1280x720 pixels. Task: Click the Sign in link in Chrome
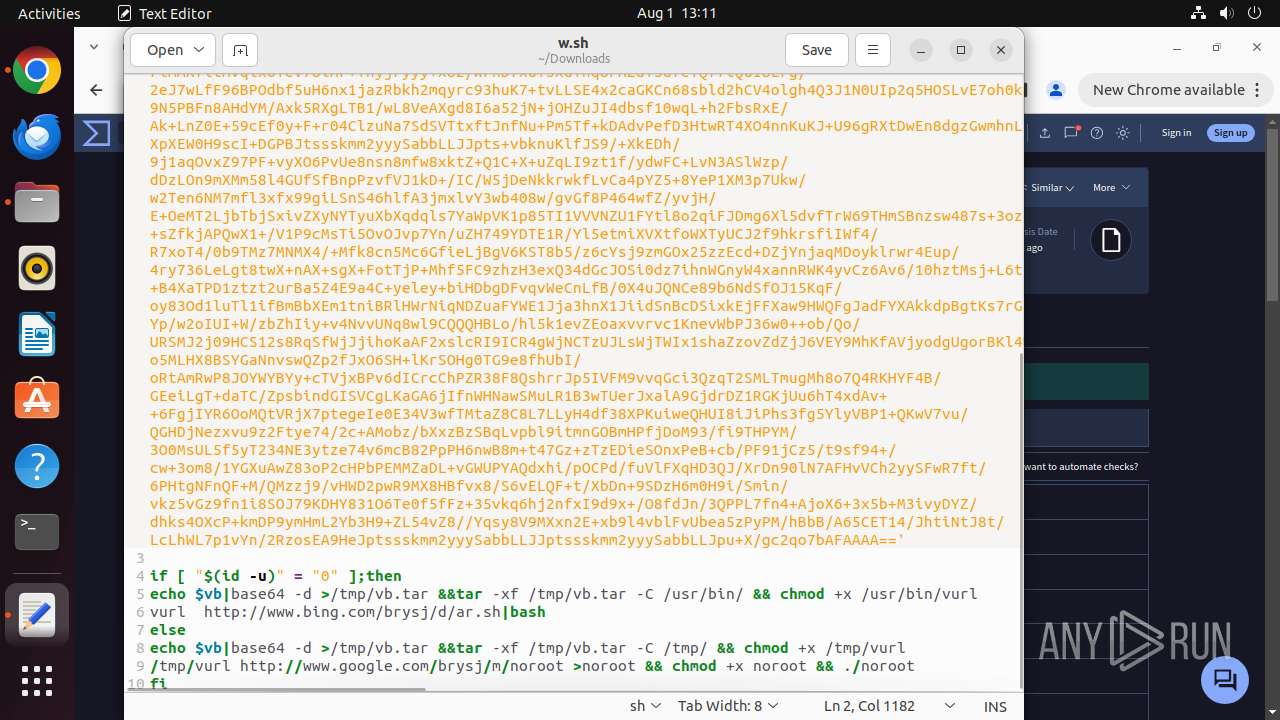(1176, 133)
